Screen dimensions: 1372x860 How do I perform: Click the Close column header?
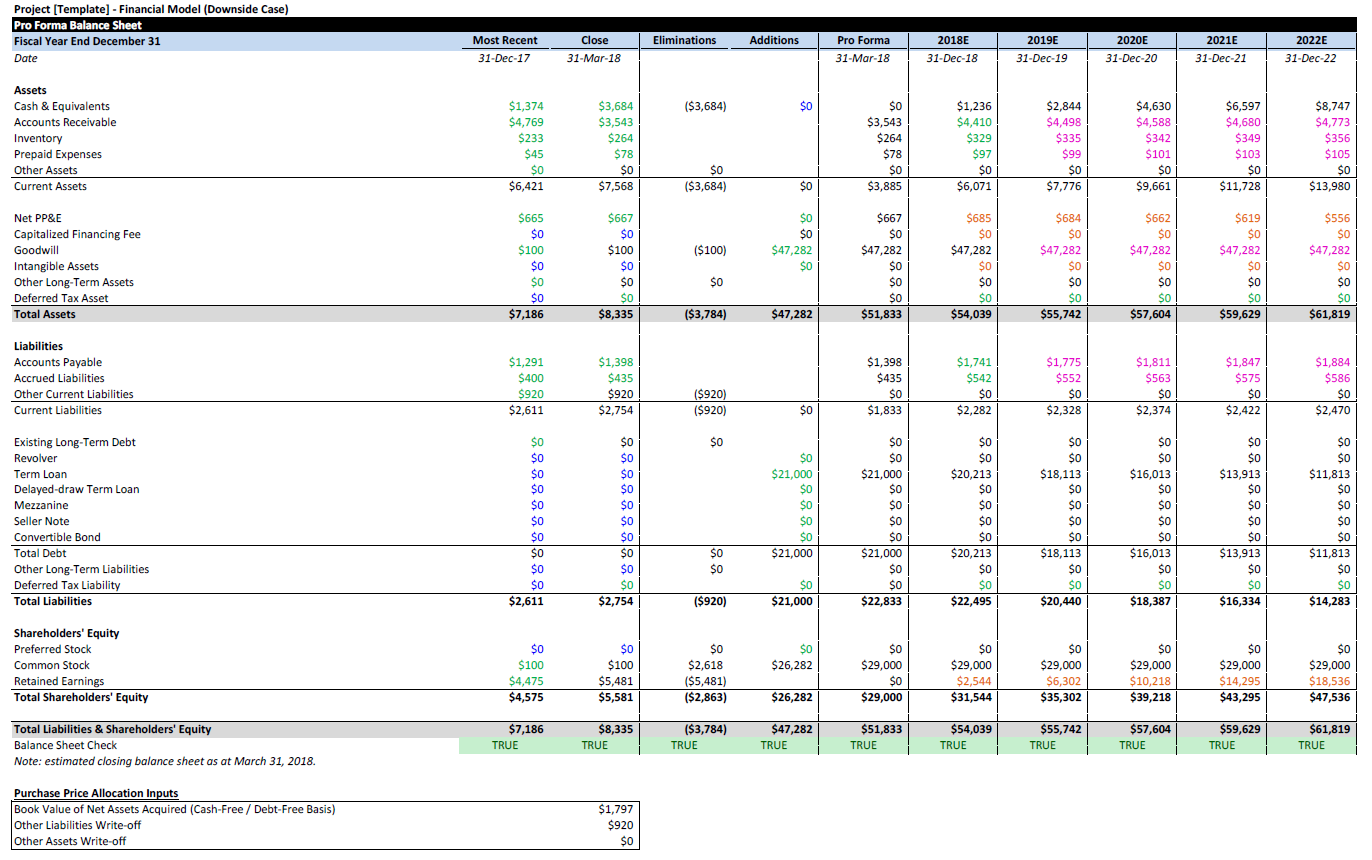pos(594,40)
